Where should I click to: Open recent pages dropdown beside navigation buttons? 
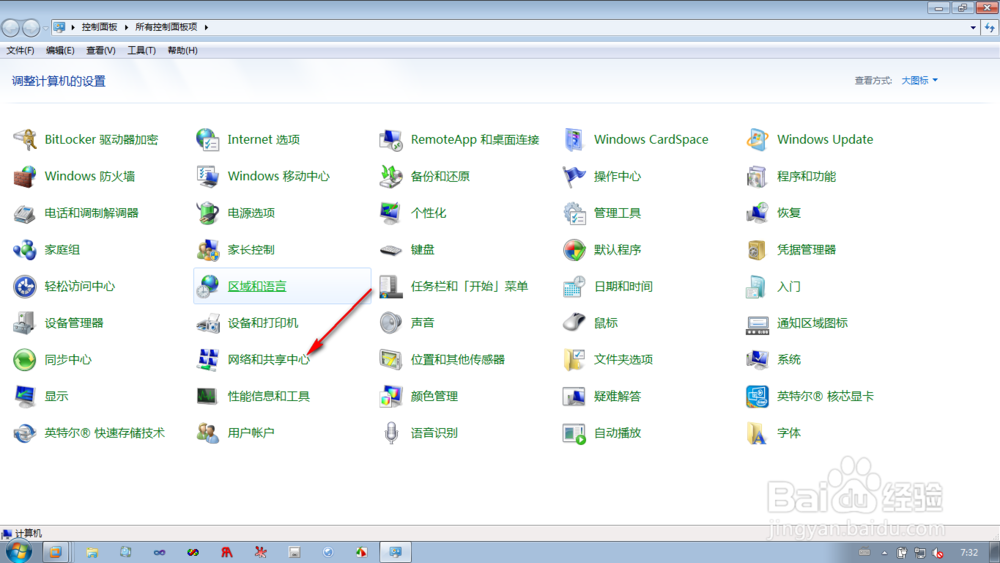(45, 28)
